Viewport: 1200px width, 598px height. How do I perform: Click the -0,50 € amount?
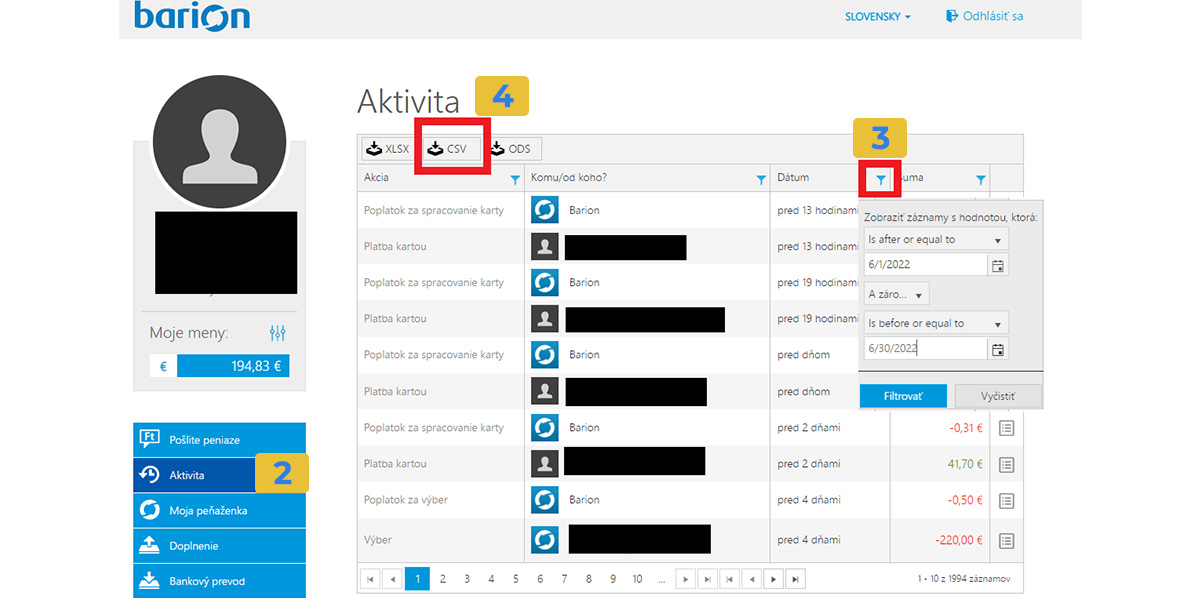click(x=965, y=500)
